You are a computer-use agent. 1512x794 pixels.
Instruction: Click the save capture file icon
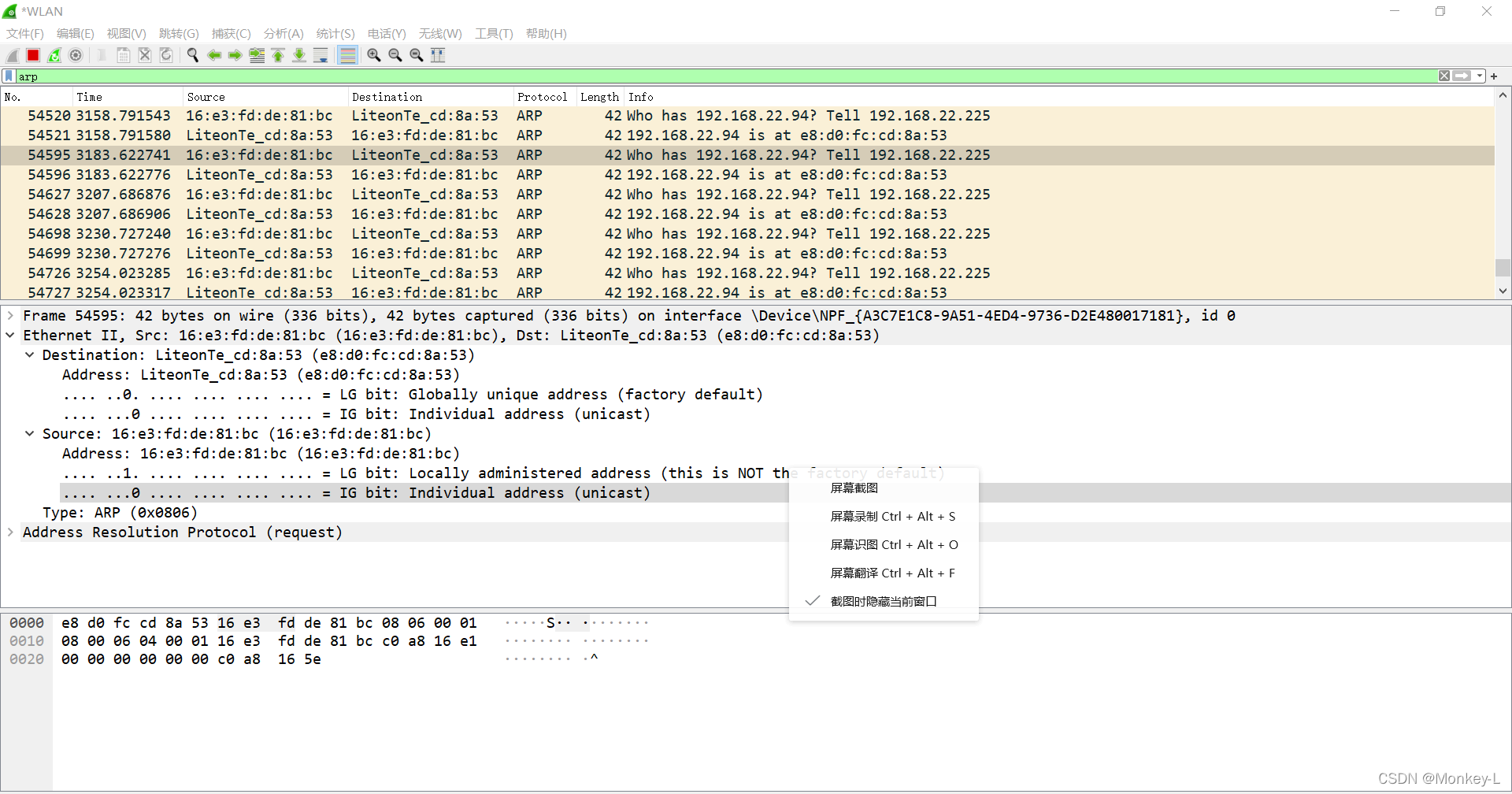[x=124, y=55]
